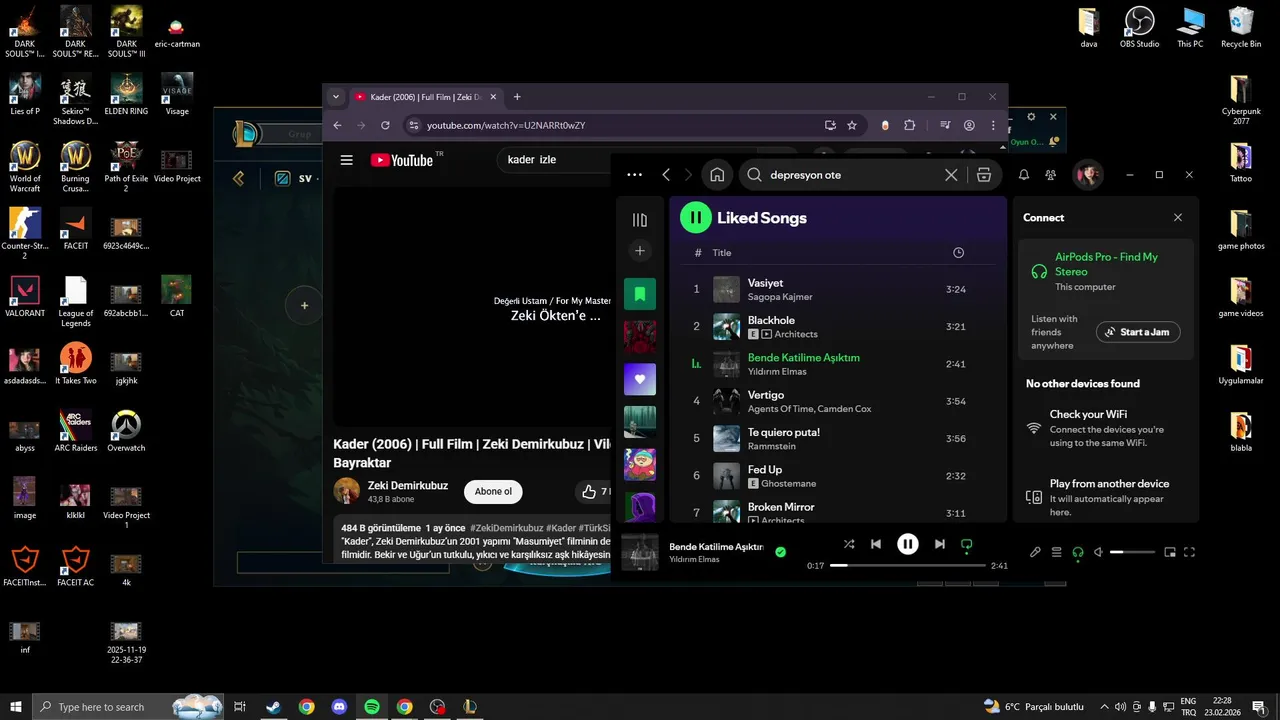Bookmark this page with star icon
This screenshot has width=1280, height=720.
pos(852,125)
